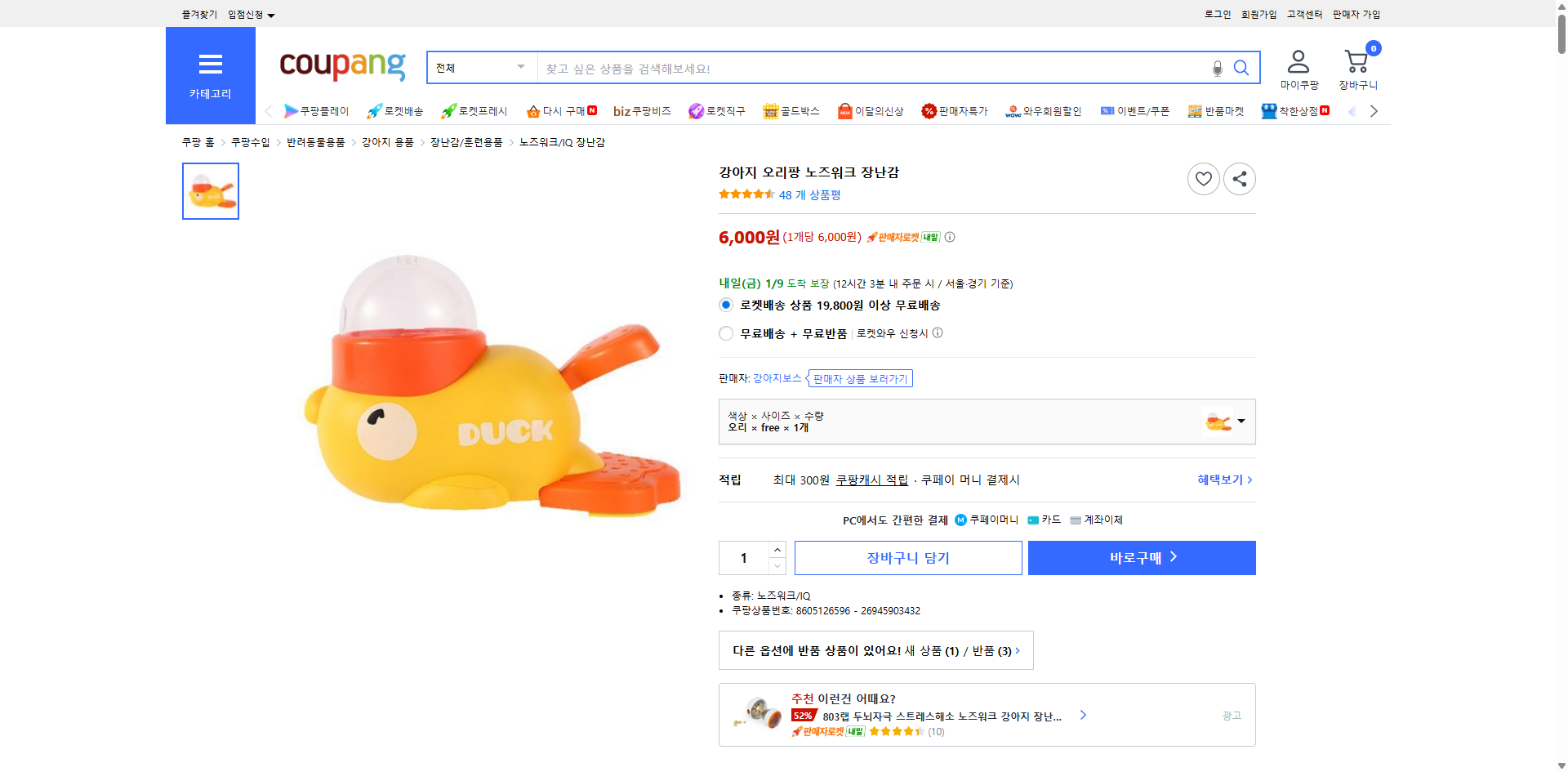Open the 48 개 상품평 reviews link
The image size is (1568, 772).
808,194
